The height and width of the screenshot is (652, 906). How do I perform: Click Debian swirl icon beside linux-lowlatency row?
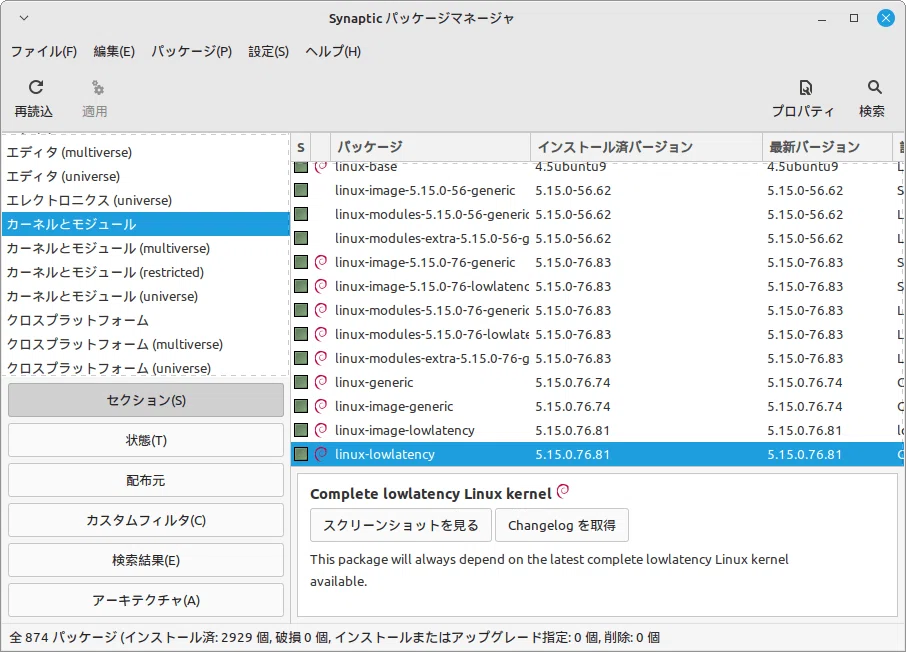(321, 454)
